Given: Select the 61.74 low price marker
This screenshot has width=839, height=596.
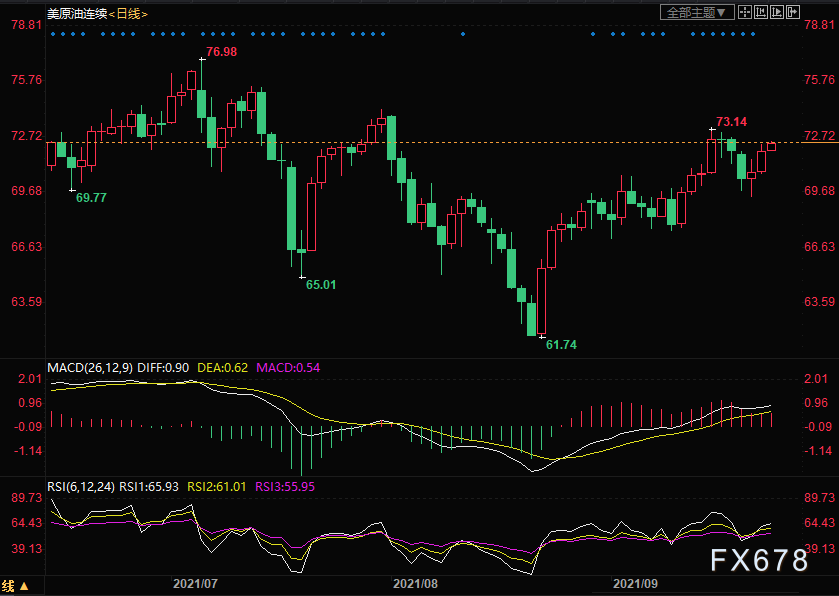Looking at the screenshot, I should [561, 344].
